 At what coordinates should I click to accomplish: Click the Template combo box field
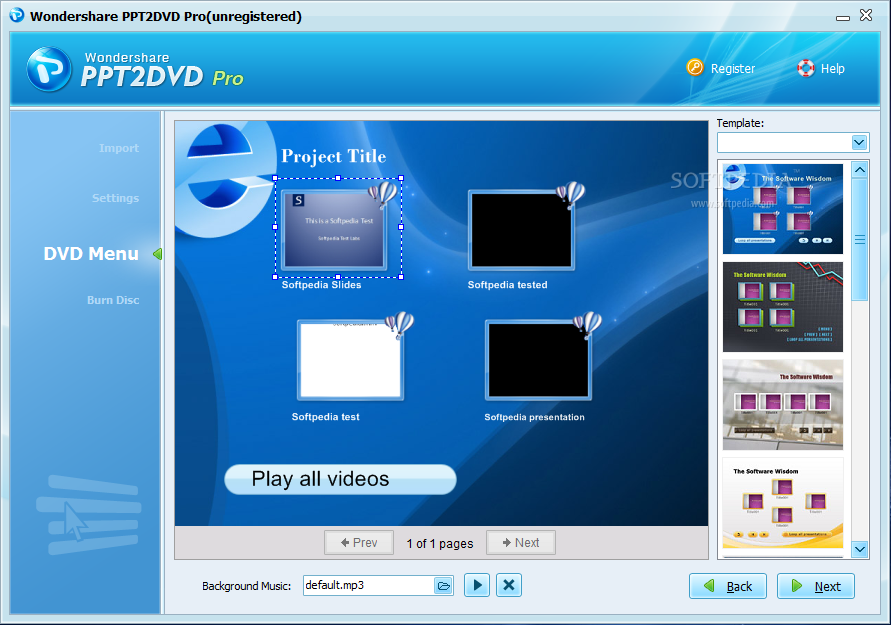[785, 142]
